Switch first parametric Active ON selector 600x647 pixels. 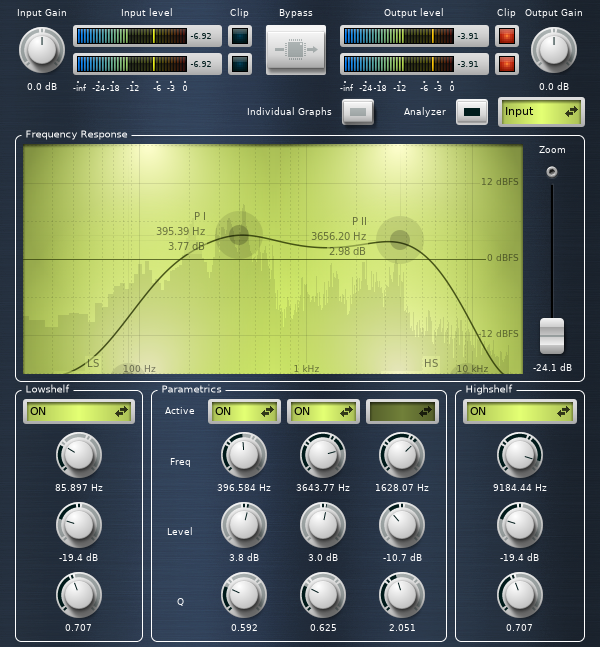[244, 411]
